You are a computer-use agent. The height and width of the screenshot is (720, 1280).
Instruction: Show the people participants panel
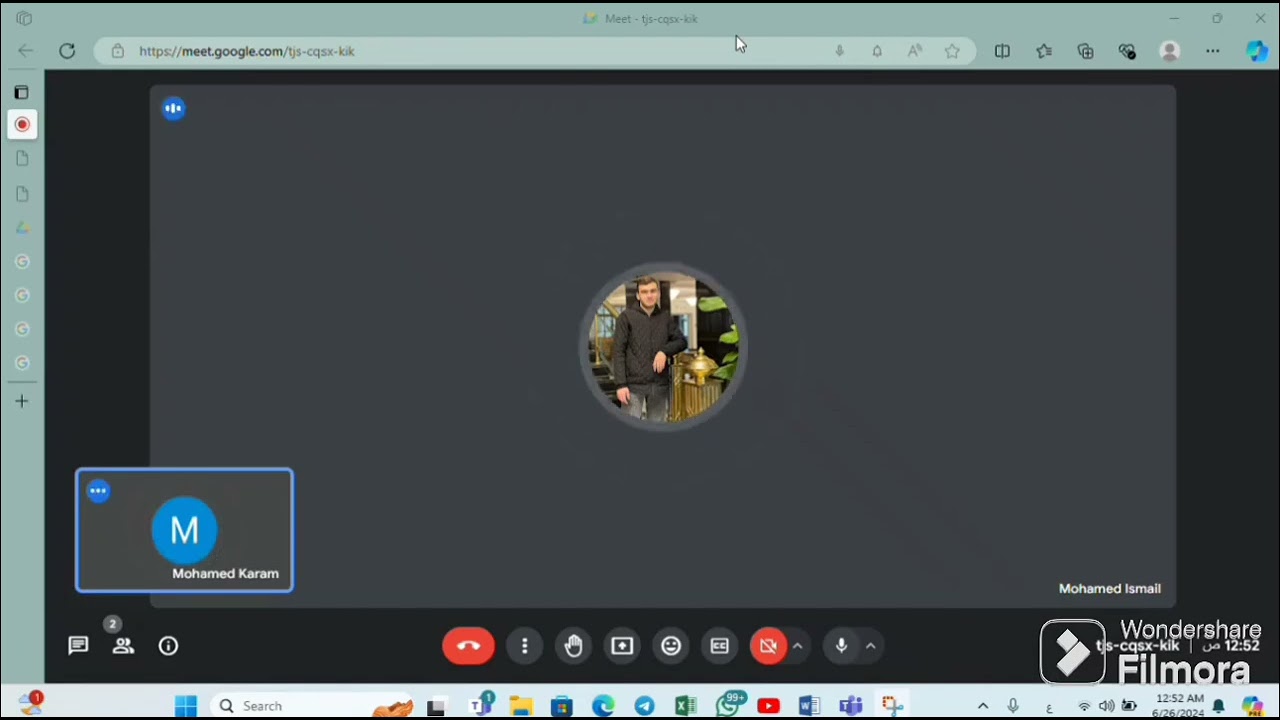pos(123,646)
